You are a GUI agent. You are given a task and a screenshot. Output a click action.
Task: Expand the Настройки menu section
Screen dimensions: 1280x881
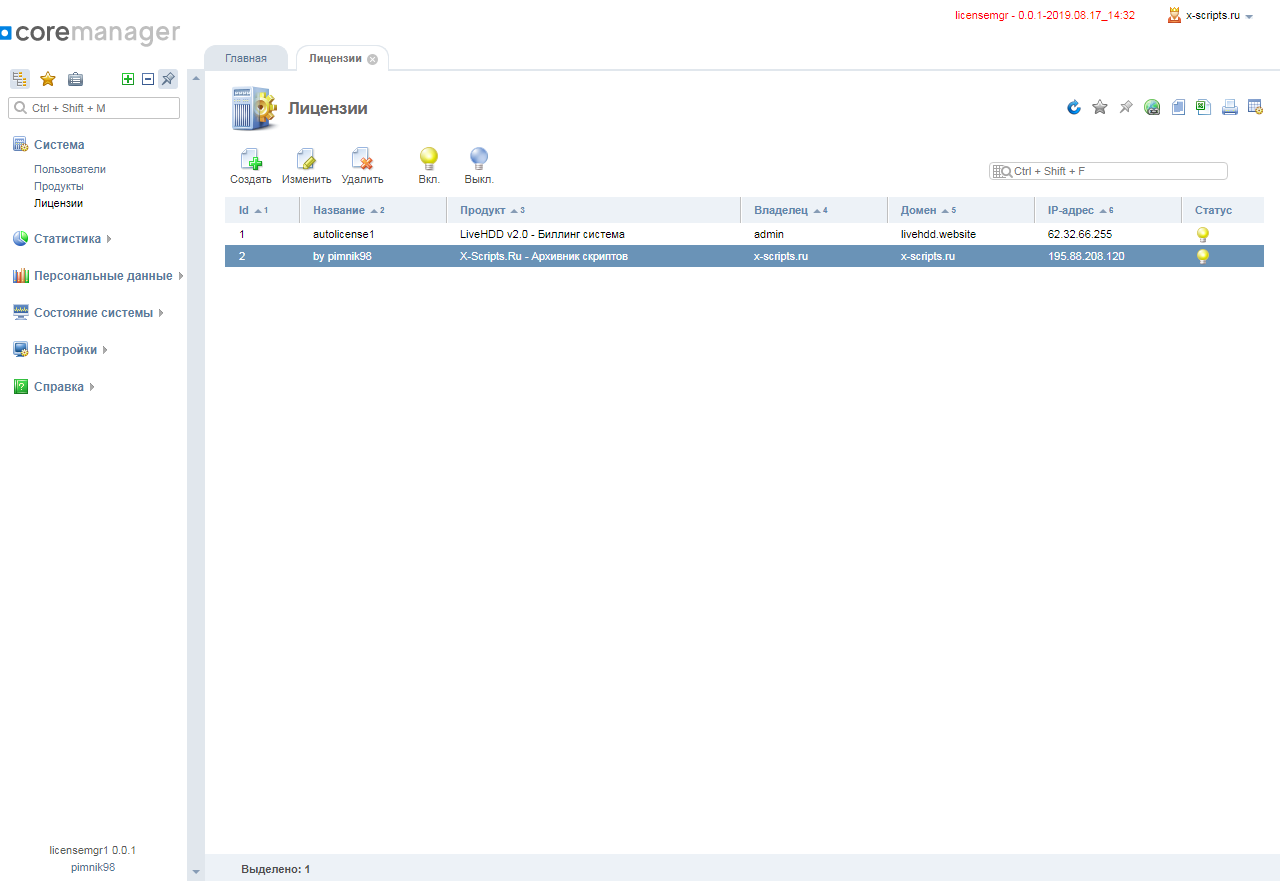[65, 350]
